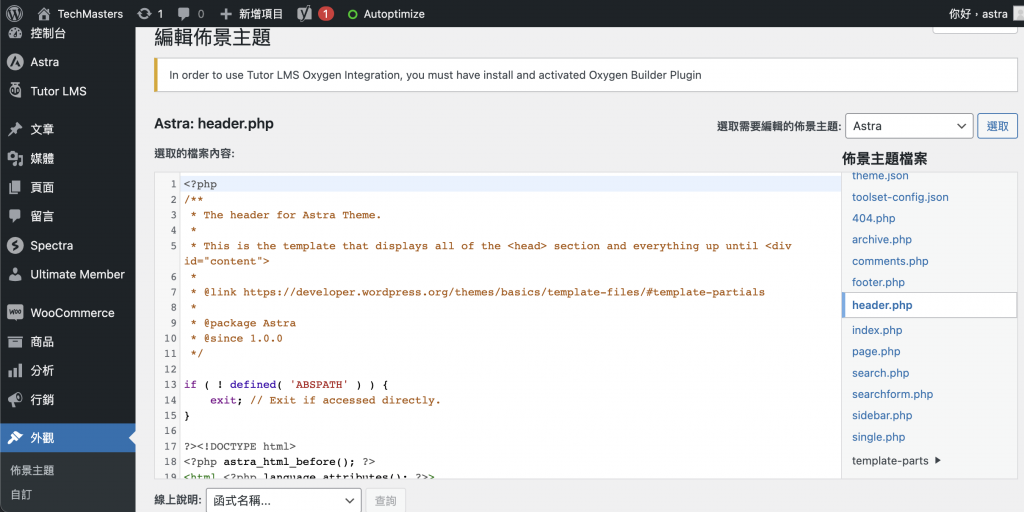Select header.php in theme files
The height and width of the screenshot is (512, 1024).
[882, 305]
